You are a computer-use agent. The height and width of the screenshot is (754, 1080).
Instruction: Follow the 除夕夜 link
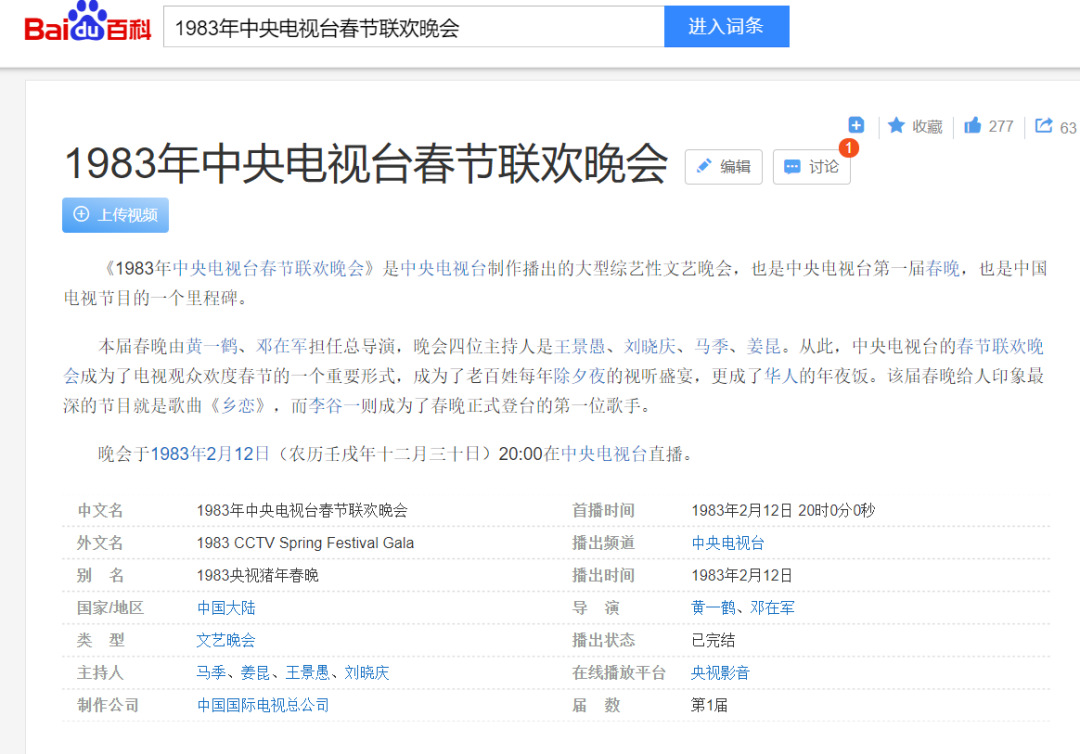point(579,376)
